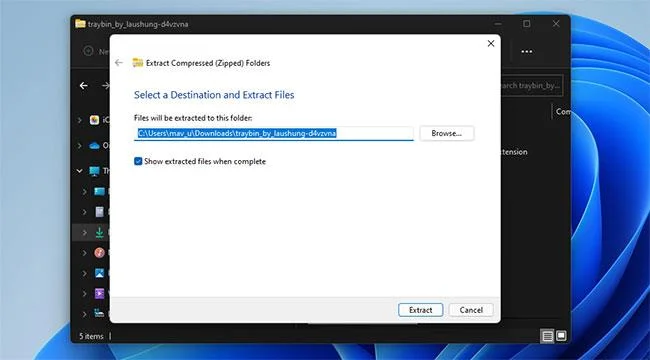Expand the OneDrive tree node

[80, 146]
